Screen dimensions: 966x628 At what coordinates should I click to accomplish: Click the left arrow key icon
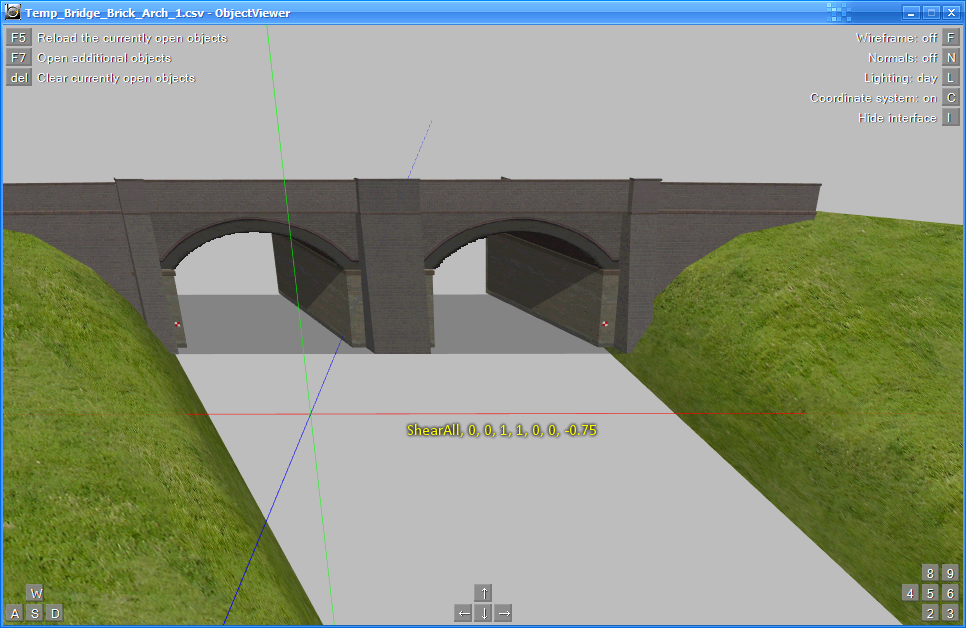464,613
